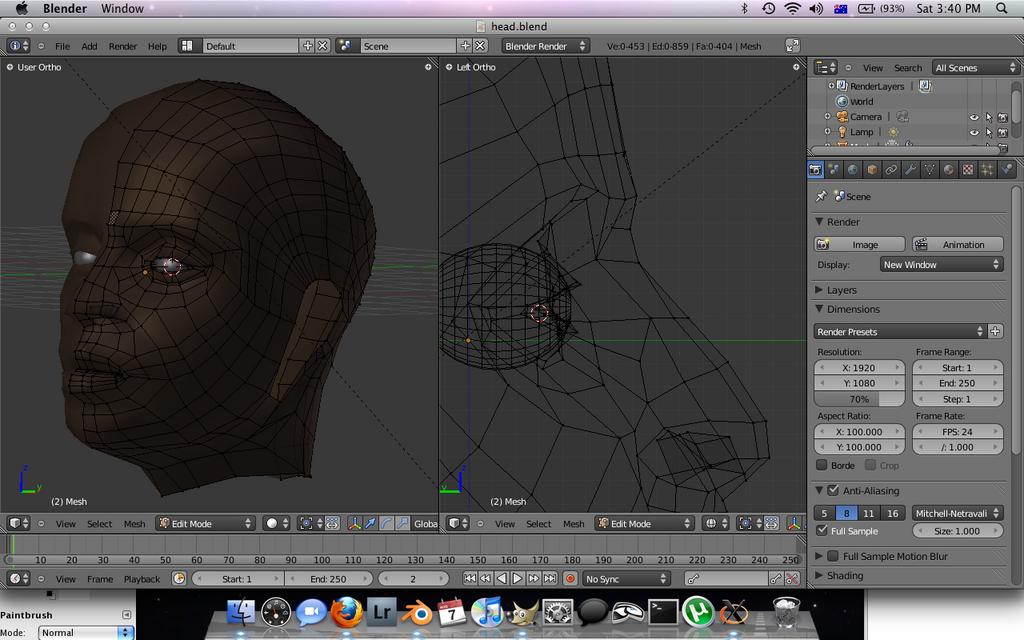Open the Add menu
Screen dimensions: 1024x640
click(x=89, y=46)
